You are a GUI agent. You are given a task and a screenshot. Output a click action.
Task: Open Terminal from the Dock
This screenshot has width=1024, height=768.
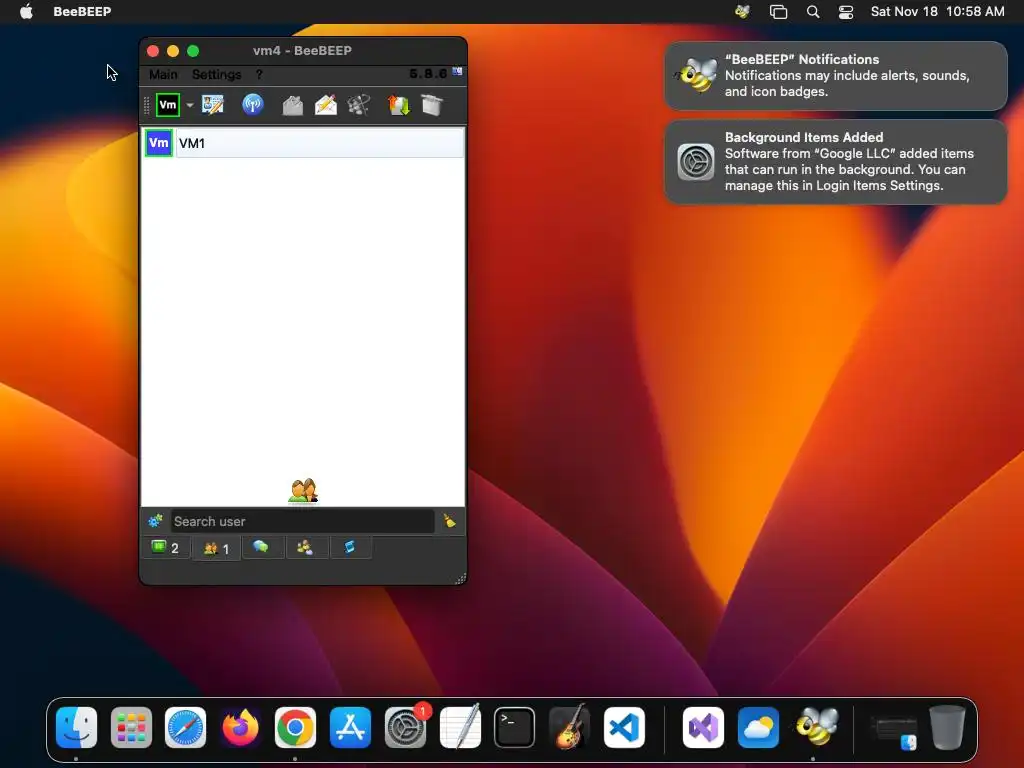coord(515,727)
